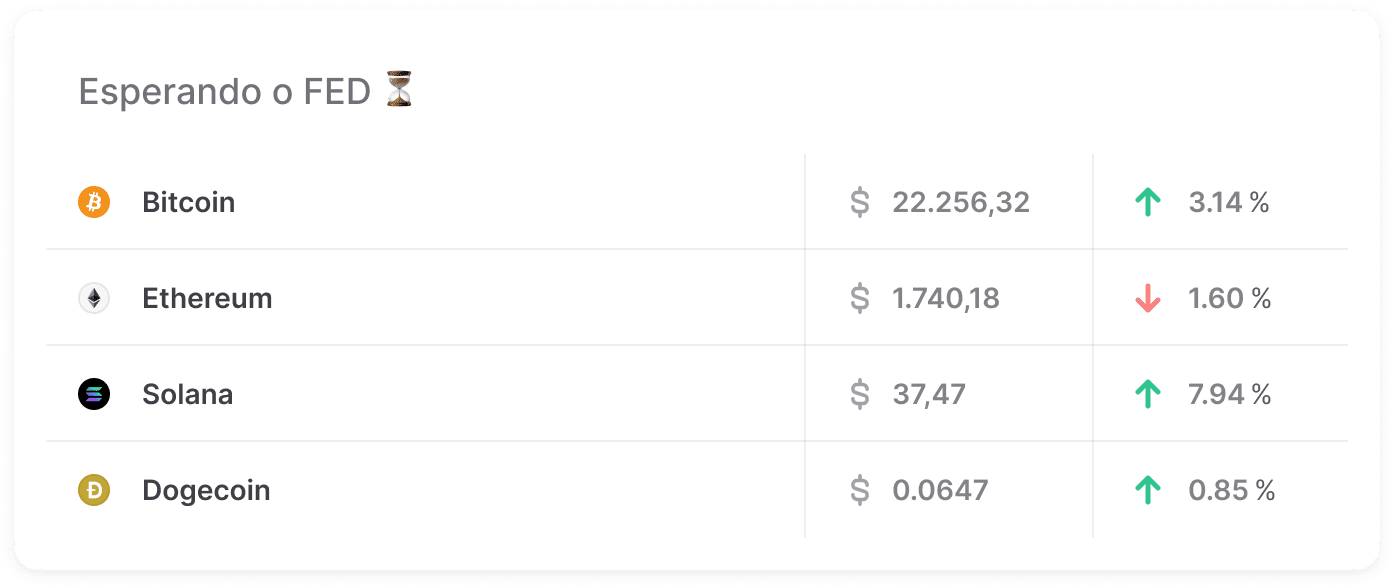1394x588 pixels.
Task: Click dollar sign beside Bitcoin price
Action: click(x=859, y=203)
